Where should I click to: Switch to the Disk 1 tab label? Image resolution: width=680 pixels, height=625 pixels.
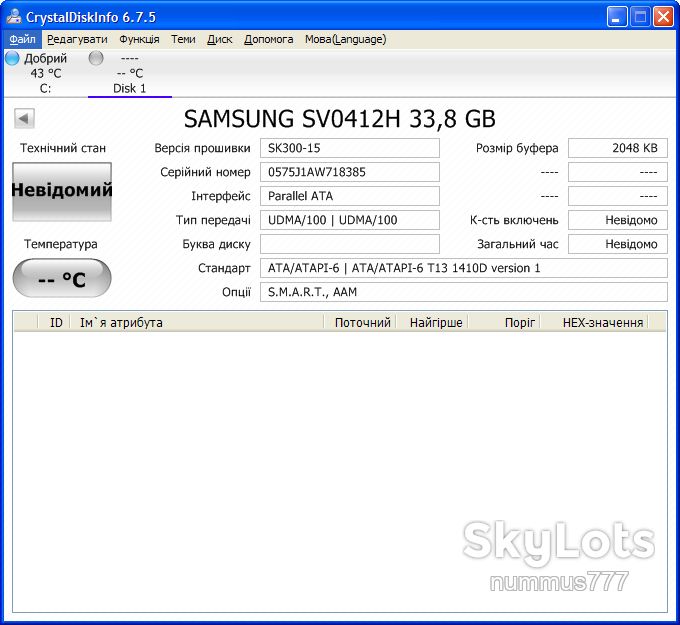click(x=129, y=88)
